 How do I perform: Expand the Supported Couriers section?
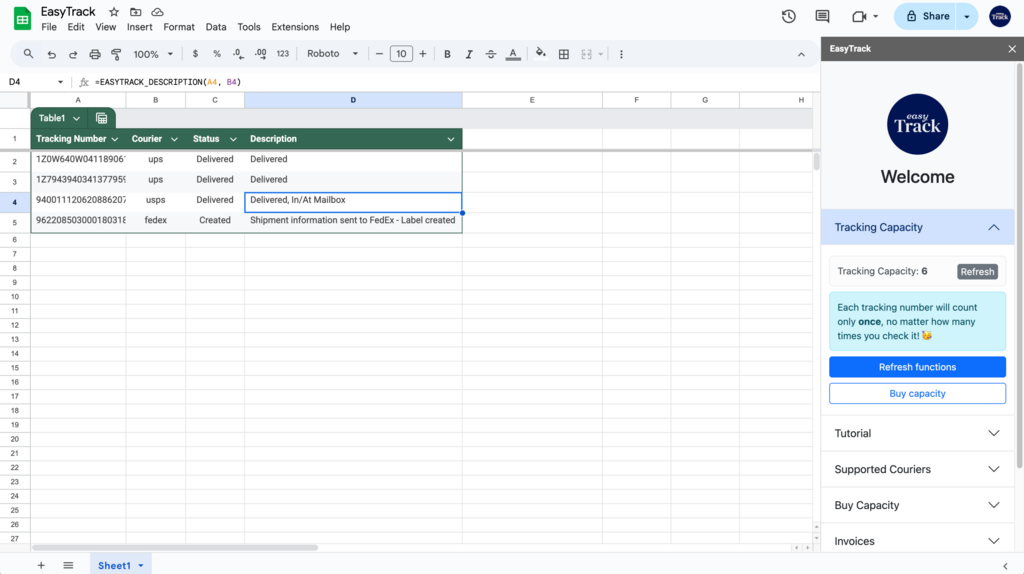tap(917, 469)
